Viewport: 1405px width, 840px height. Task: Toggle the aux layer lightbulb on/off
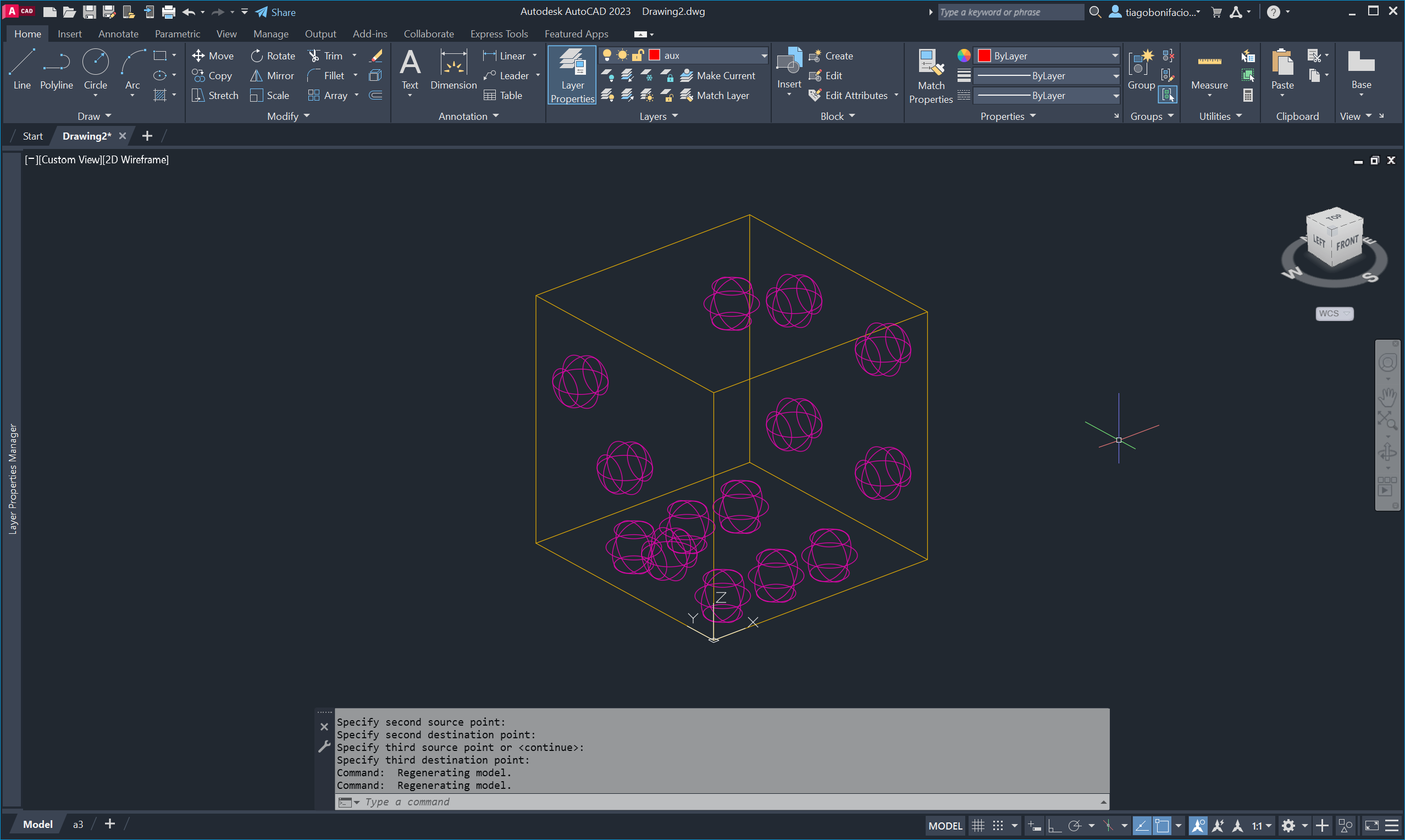(607, 55)
